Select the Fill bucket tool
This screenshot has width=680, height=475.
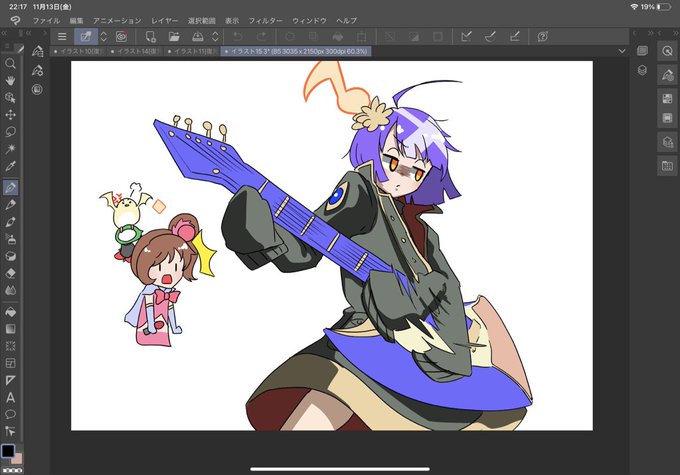10,312
